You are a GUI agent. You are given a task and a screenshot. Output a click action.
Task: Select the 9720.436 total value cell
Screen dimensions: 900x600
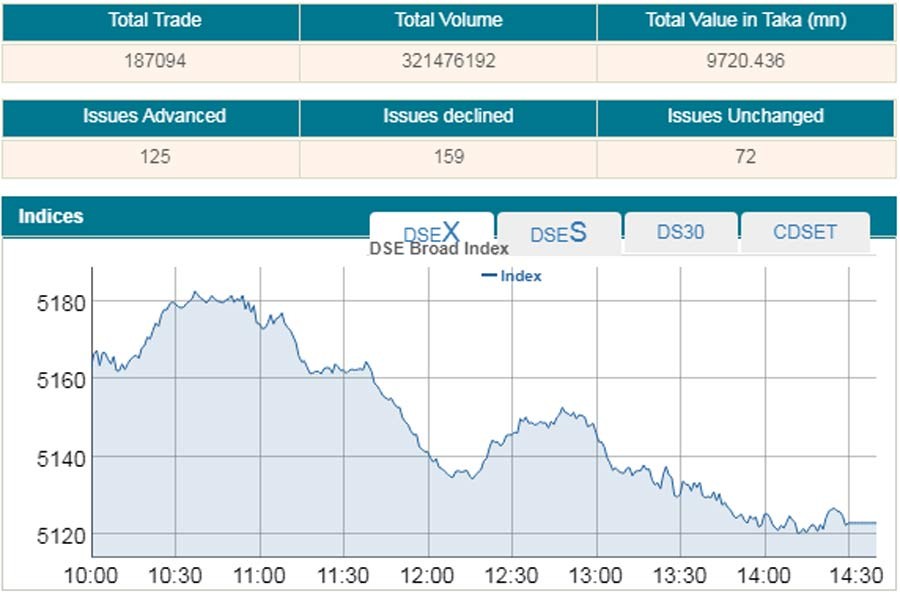[x=745, y=61]
